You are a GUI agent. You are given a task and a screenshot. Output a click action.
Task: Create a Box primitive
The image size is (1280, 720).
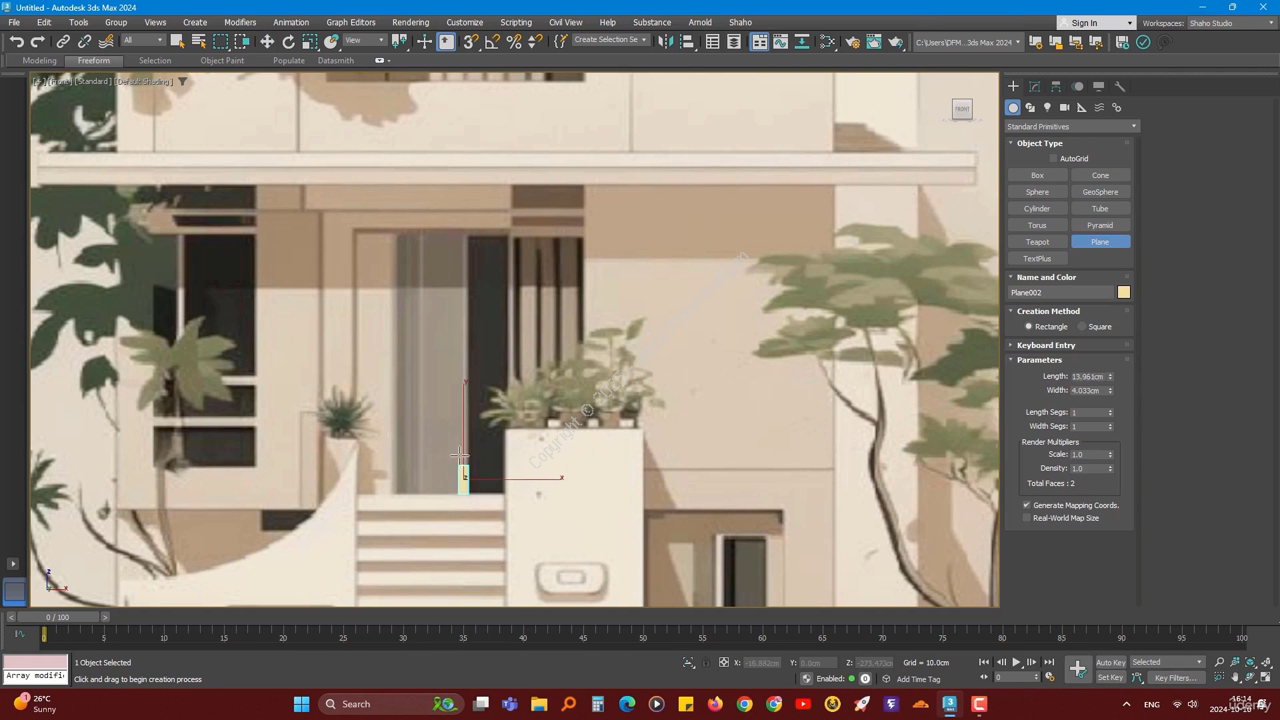tap(1037, 175)
